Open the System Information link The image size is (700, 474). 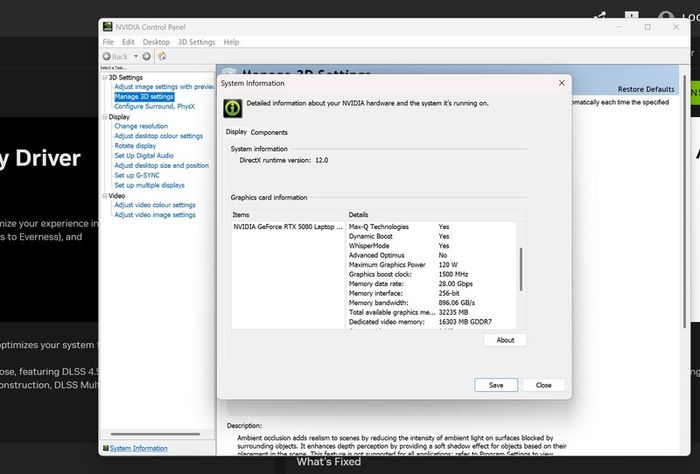pos(138,448)
